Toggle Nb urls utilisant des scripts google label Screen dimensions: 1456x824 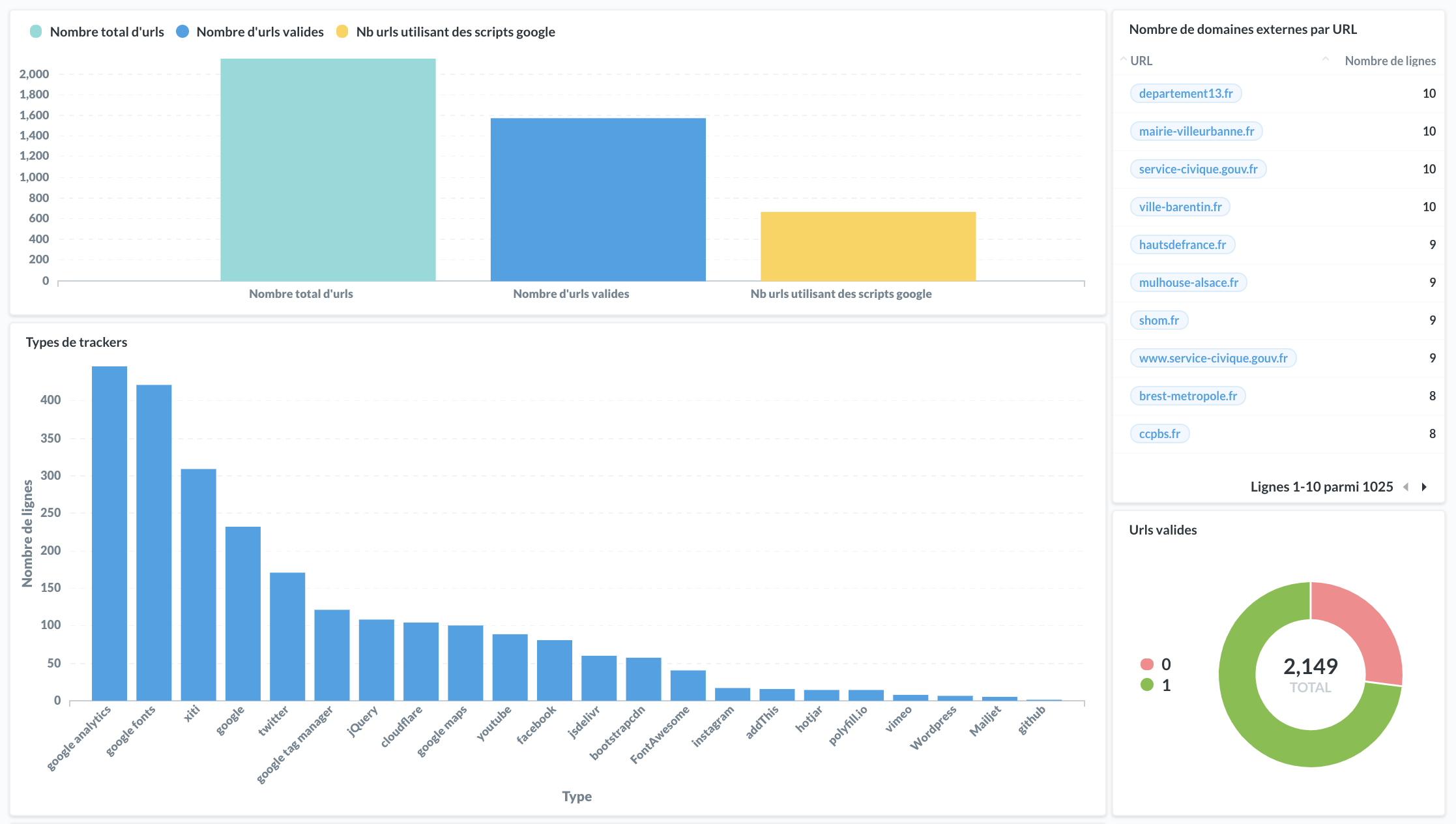pos(455,32)
